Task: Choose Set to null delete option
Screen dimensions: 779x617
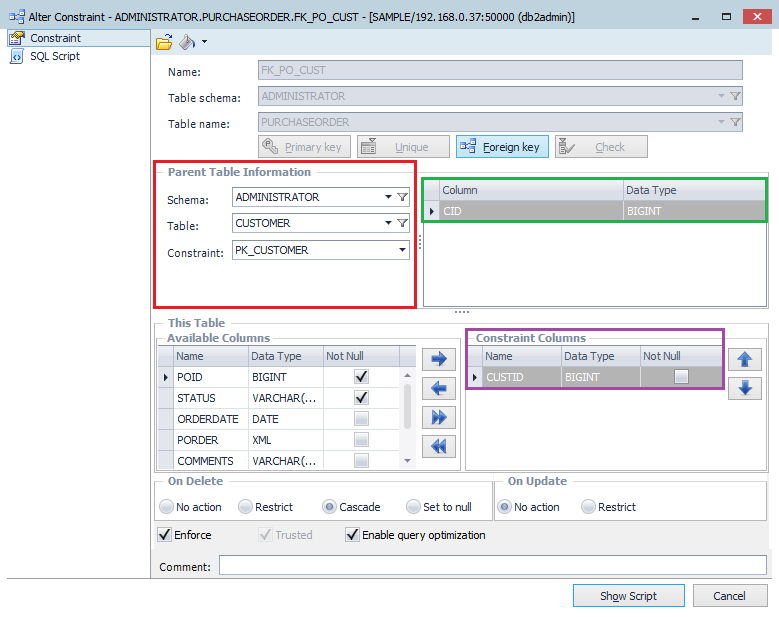Action: pos(415,507)
